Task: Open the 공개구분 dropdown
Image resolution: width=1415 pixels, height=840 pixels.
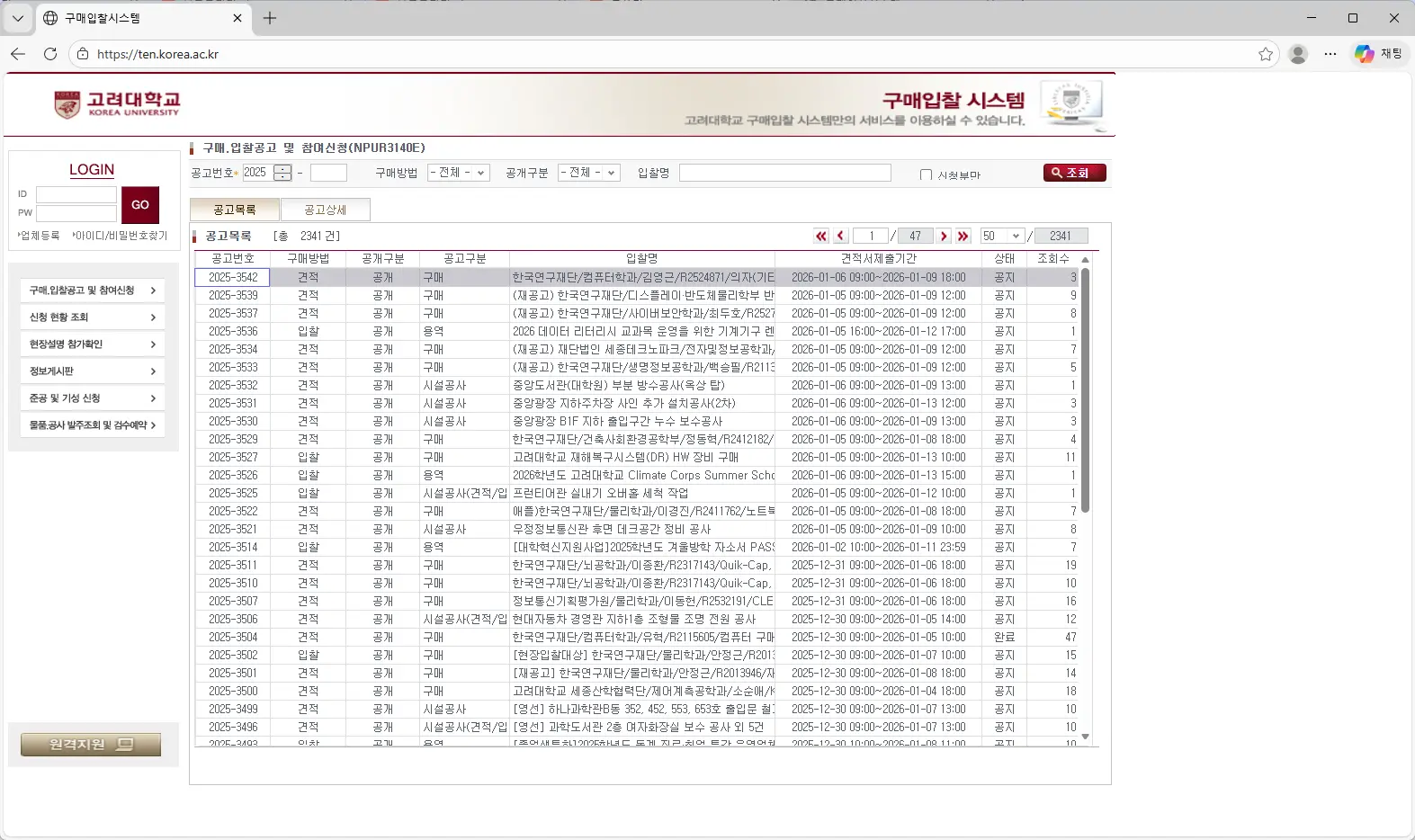Action: [x=589, y=173]
